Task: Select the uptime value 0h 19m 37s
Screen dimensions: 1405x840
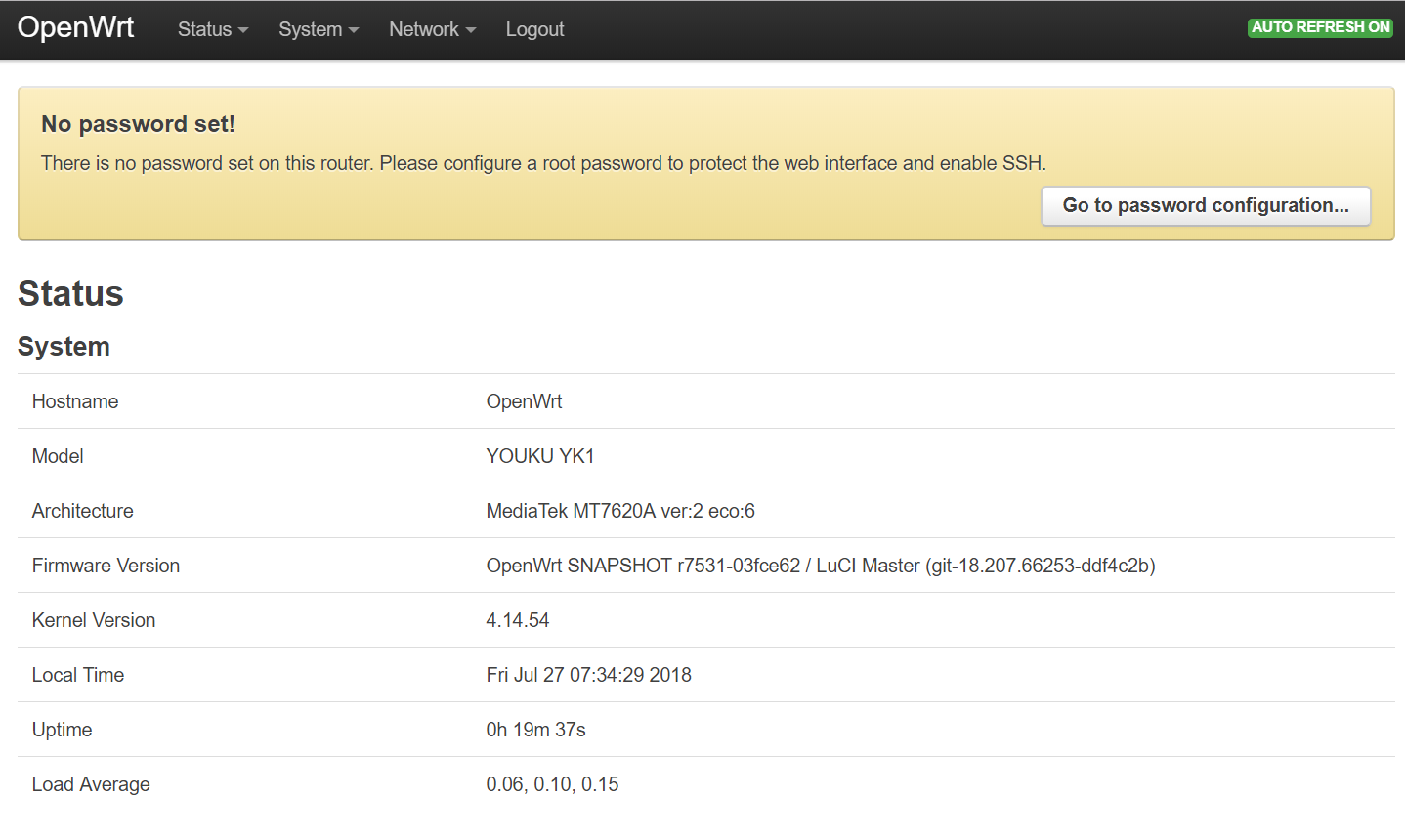Action: pos(536,730)
